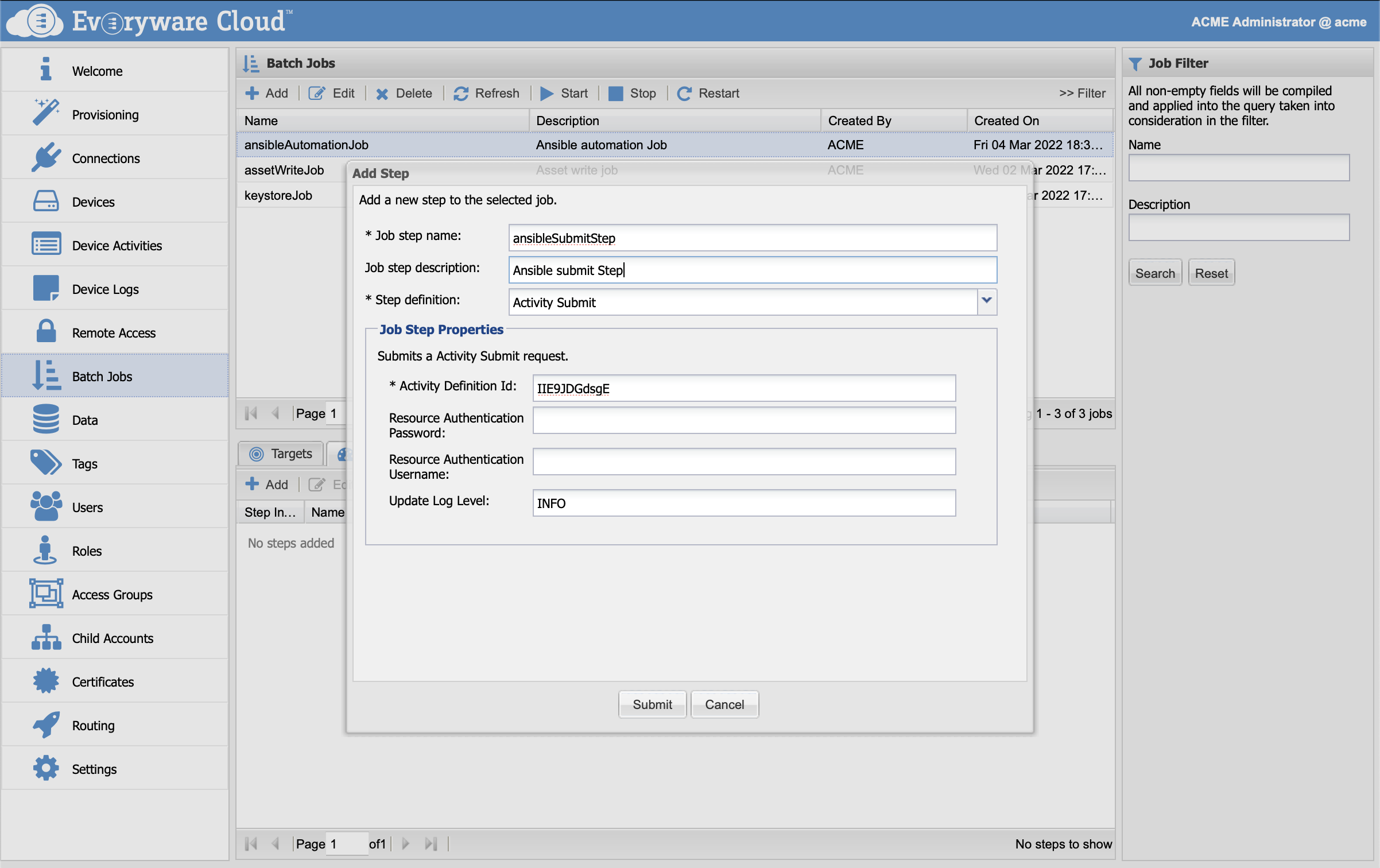
Task: Open Tags using the tag icon
Action: click(46, 462)
